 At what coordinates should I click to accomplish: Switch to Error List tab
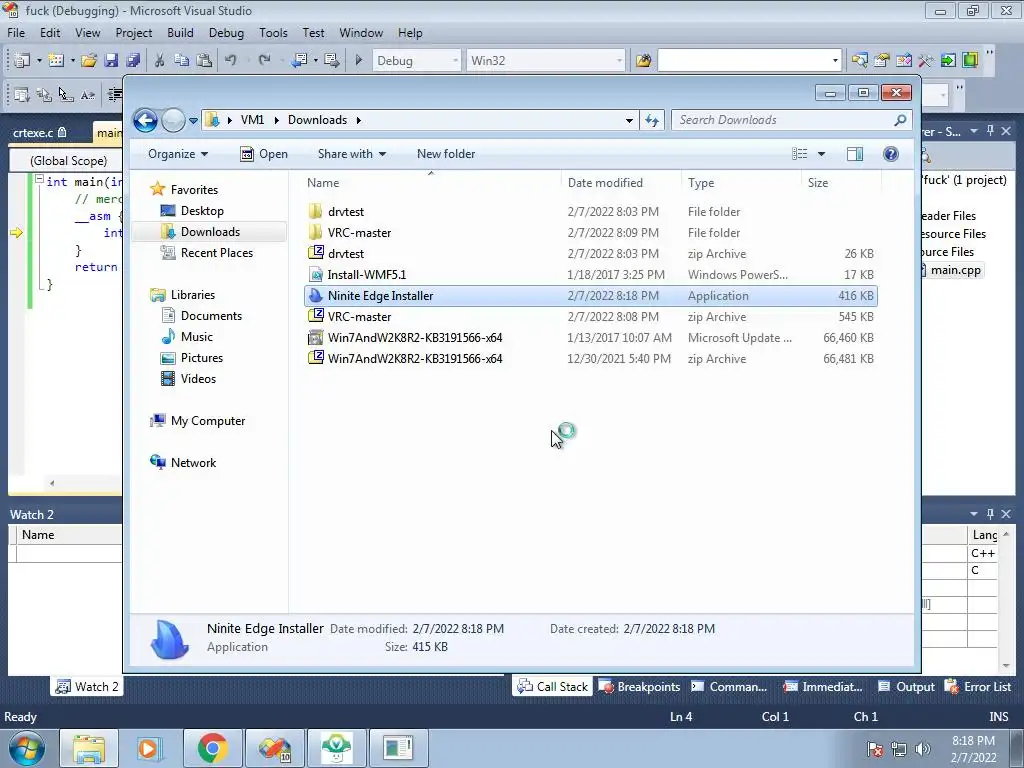[x=978, y=686]
